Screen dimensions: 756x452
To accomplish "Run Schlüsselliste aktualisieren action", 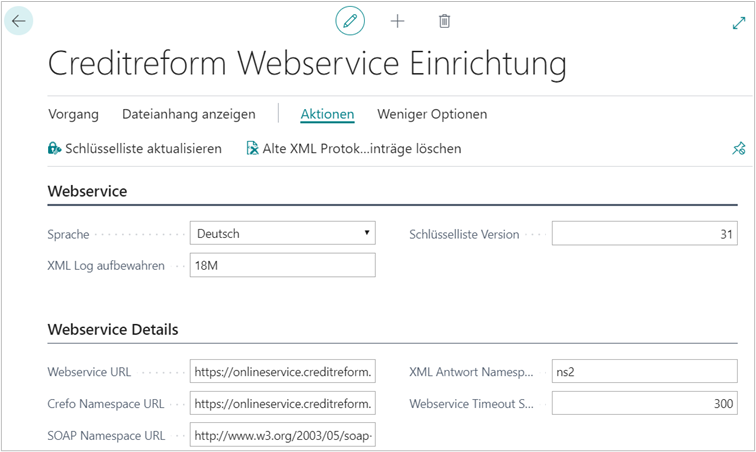I will pyautogui.click(x=135, y=149).
